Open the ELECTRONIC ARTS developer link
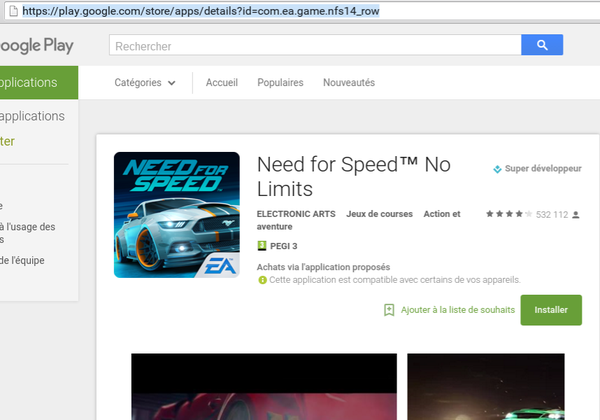The height and width of the screenshot is (420, 600). (296, 214)
